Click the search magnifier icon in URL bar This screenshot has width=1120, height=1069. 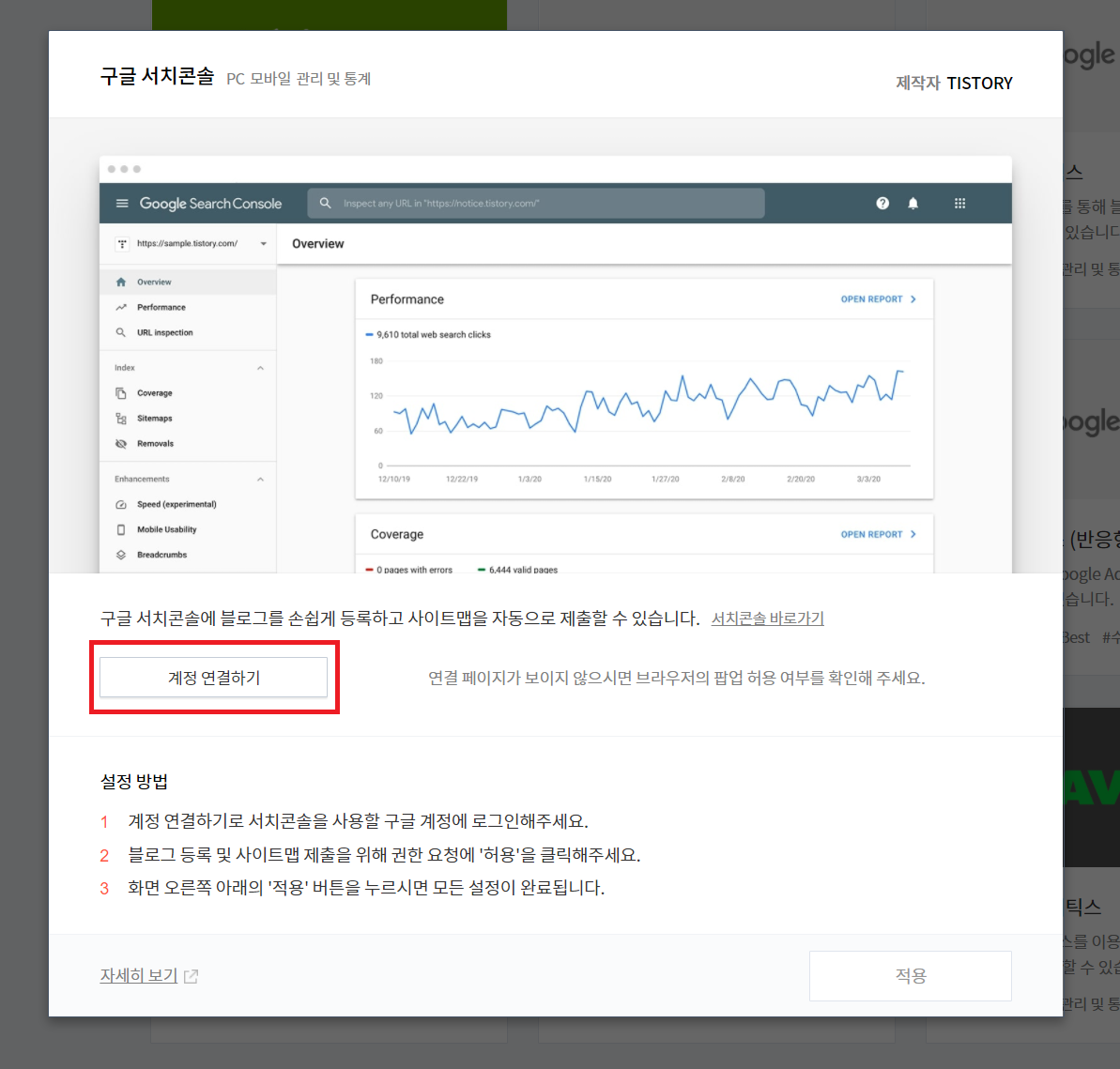325,204
